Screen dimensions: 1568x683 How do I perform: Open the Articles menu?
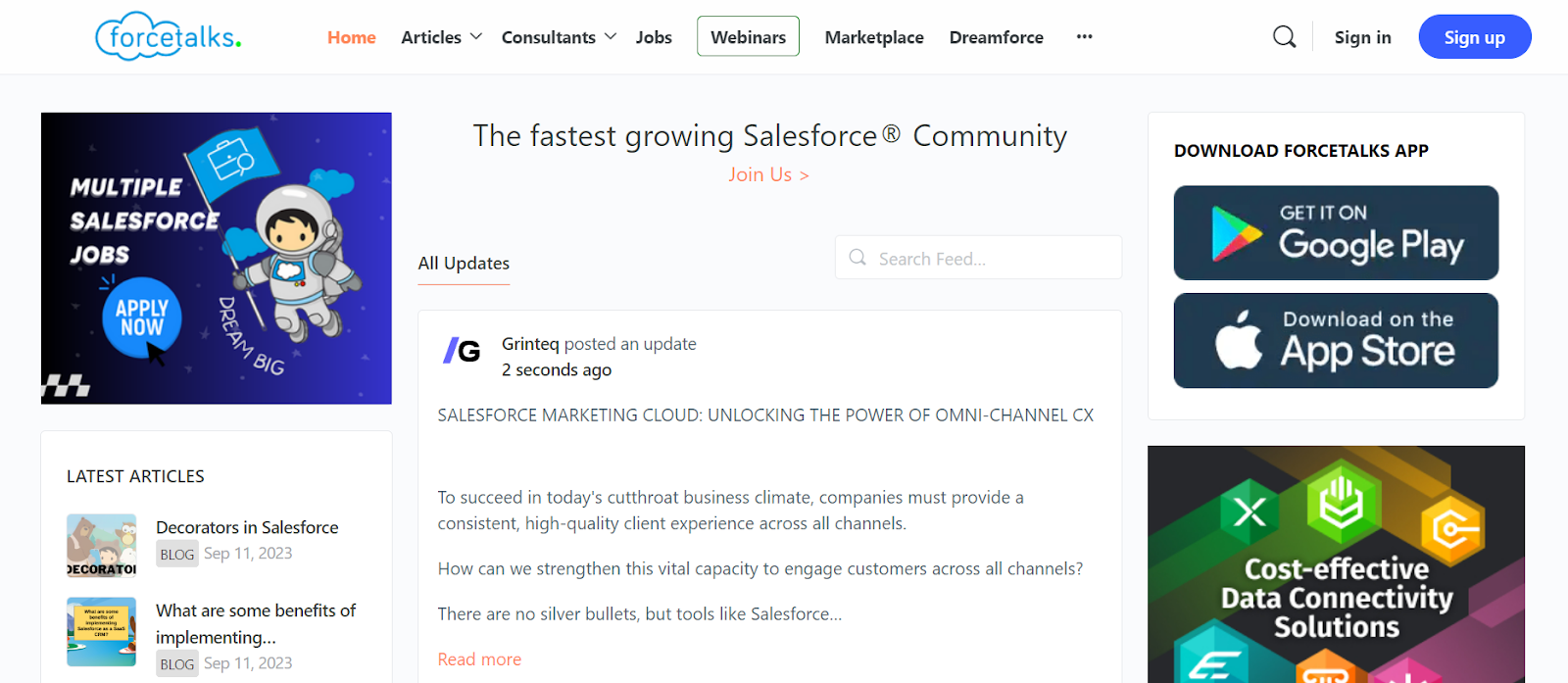point(431,37)
